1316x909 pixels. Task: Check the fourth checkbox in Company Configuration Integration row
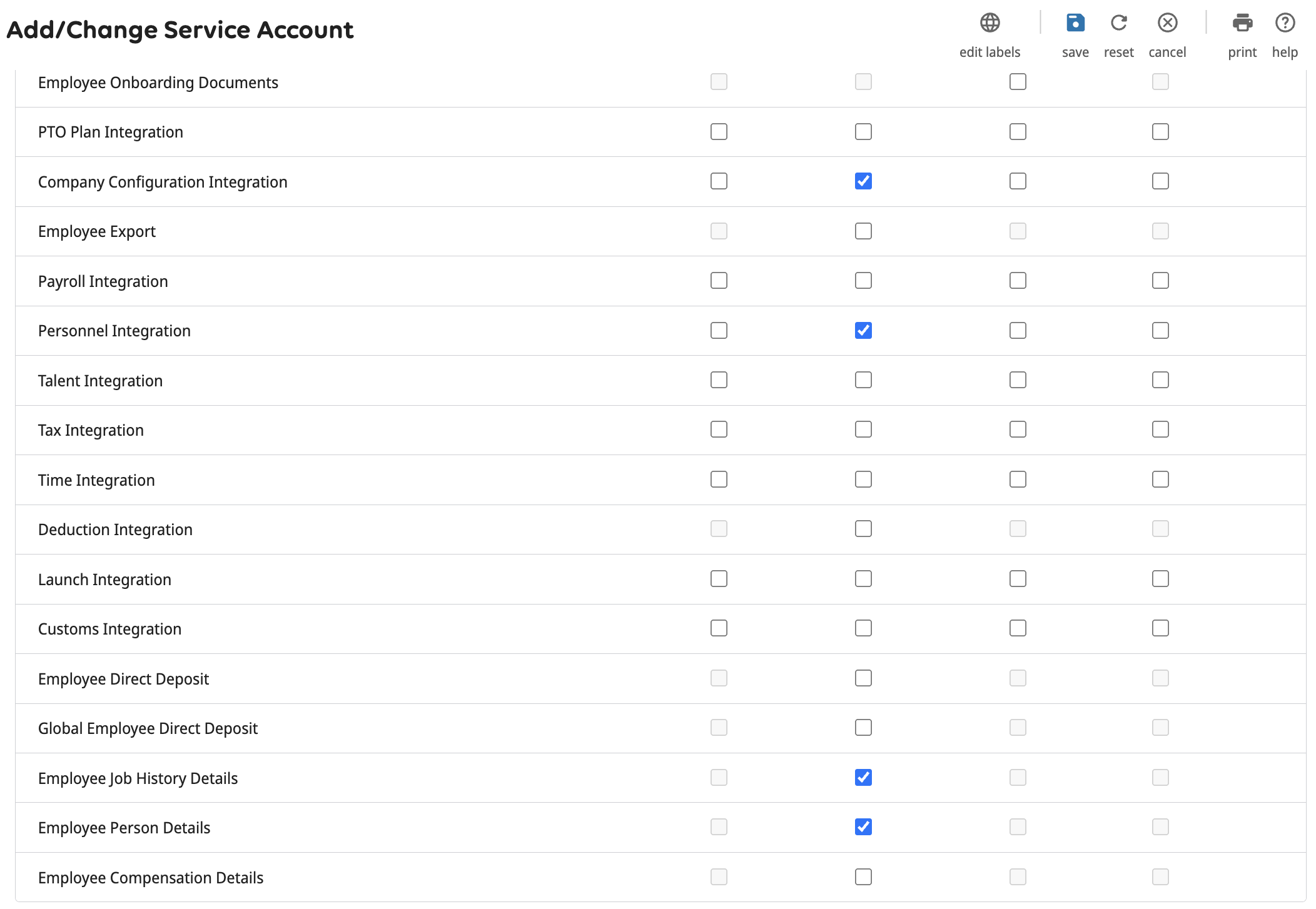coord(1160,181)
